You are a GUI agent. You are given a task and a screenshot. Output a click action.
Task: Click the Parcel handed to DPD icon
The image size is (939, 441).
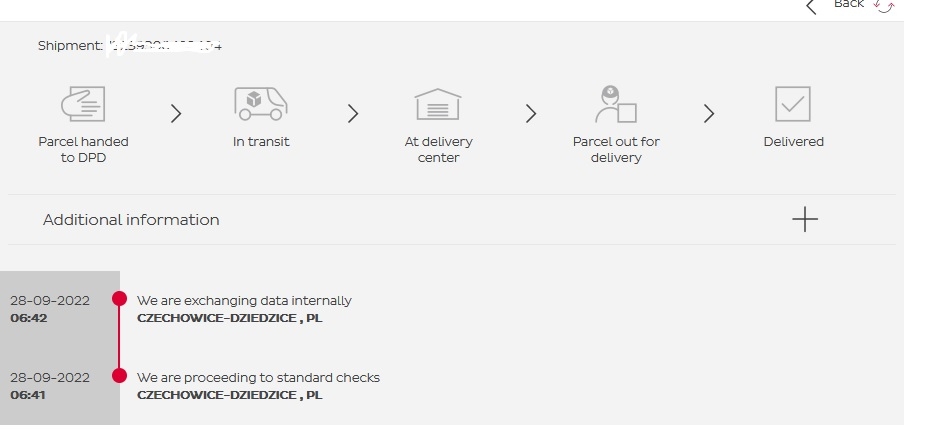tap(83, 104)
